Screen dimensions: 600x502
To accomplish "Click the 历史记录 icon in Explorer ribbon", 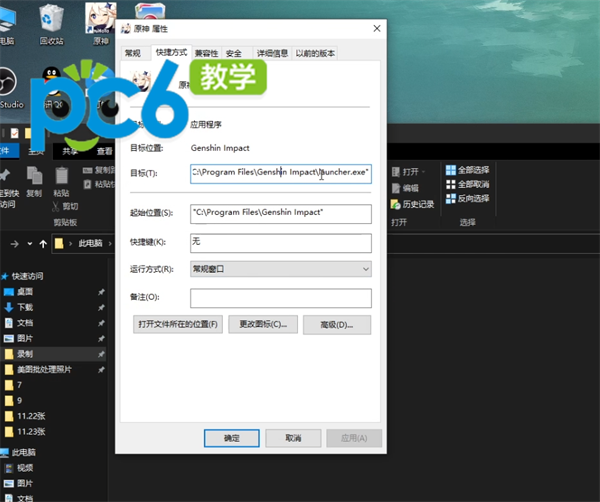I will coord(395,204).
